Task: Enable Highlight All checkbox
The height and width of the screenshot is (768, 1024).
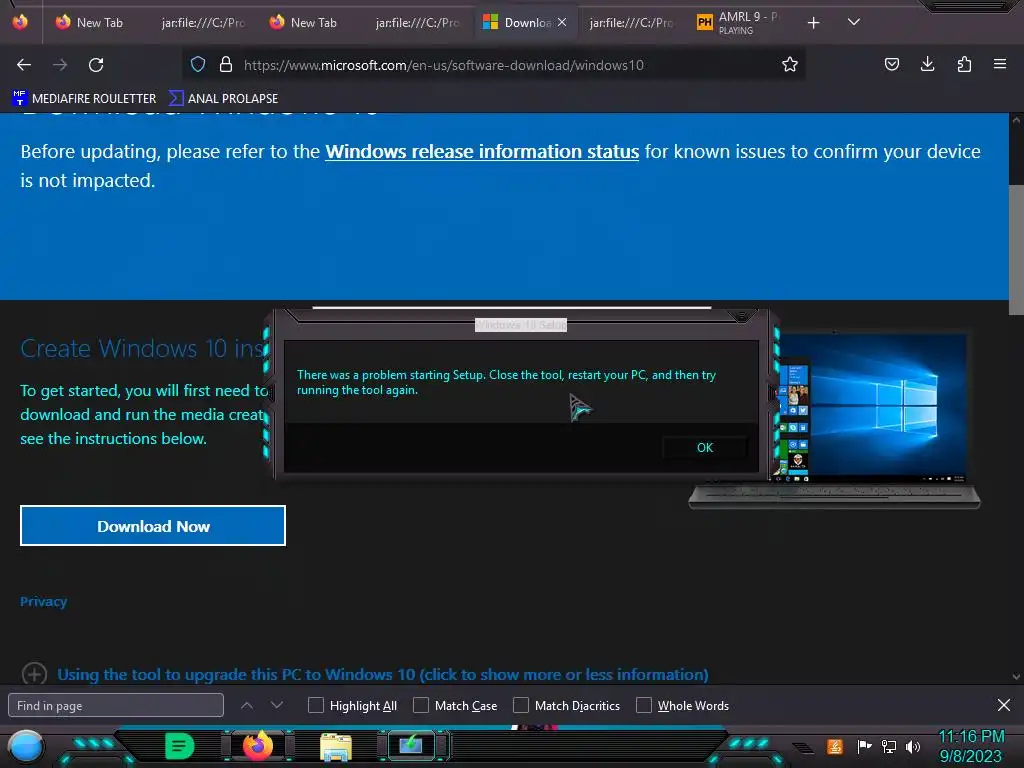Action: (315, 705)
